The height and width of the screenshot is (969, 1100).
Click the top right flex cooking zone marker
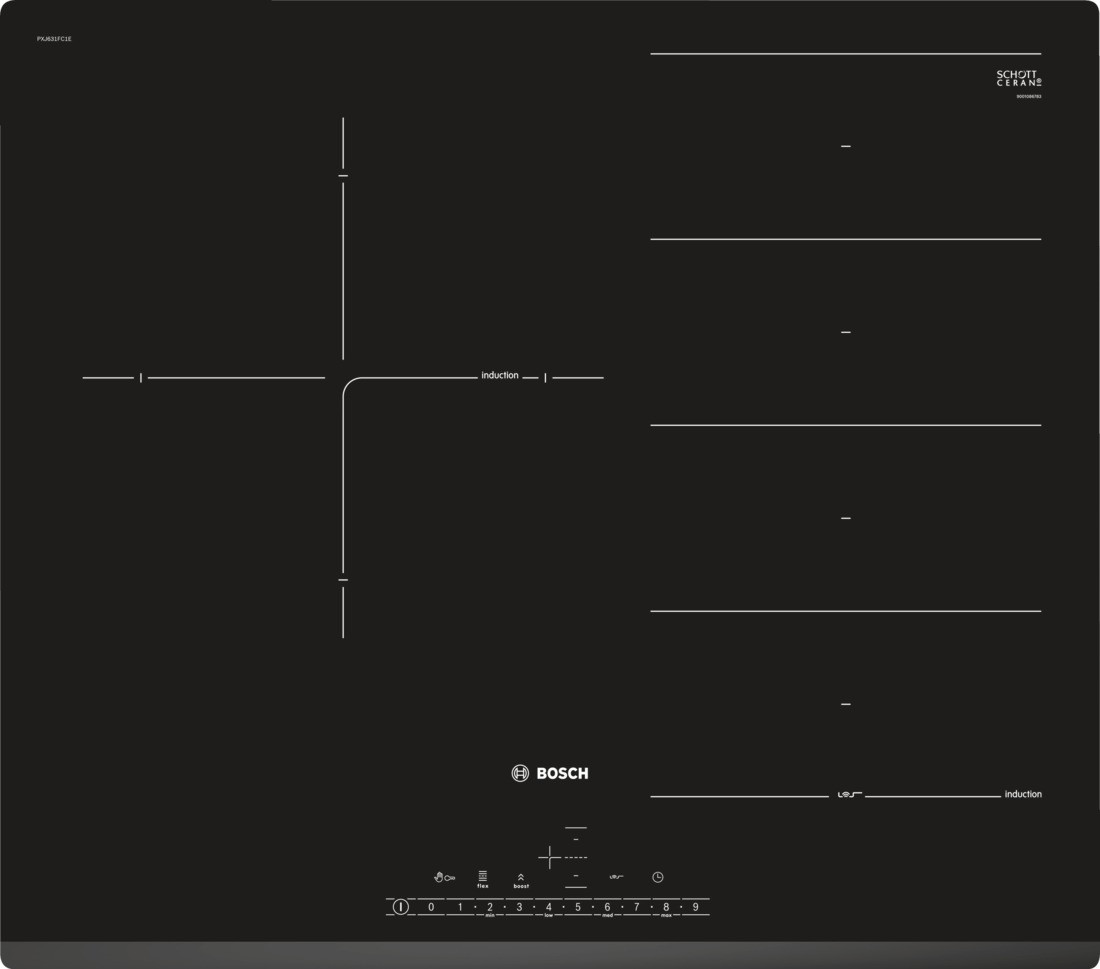point(846,147)
